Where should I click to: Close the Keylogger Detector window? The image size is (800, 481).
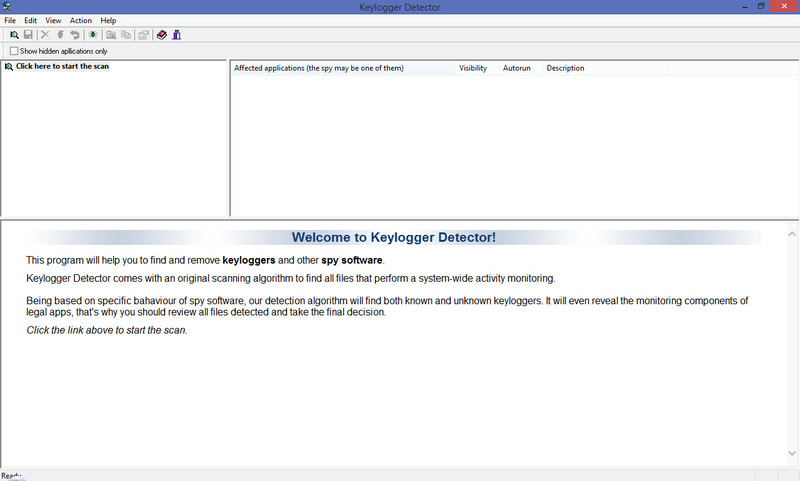[784, 6]
